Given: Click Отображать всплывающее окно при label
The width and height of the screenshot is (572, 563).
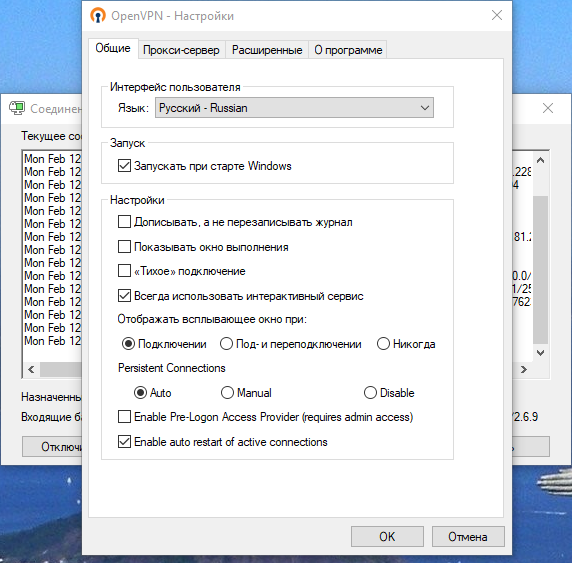Looking at the screenshot, I should click(212, 319).
